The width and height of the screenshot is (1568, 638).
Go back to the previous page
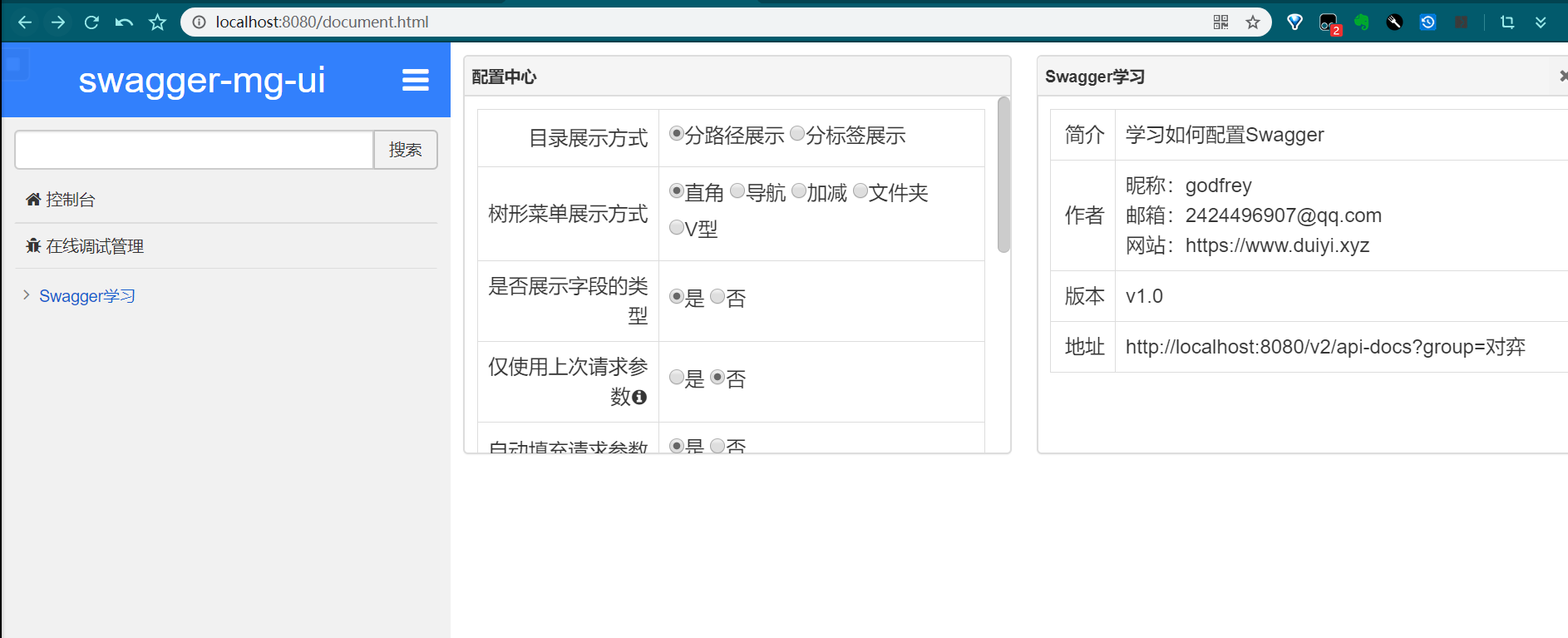(x=25, y=22)
